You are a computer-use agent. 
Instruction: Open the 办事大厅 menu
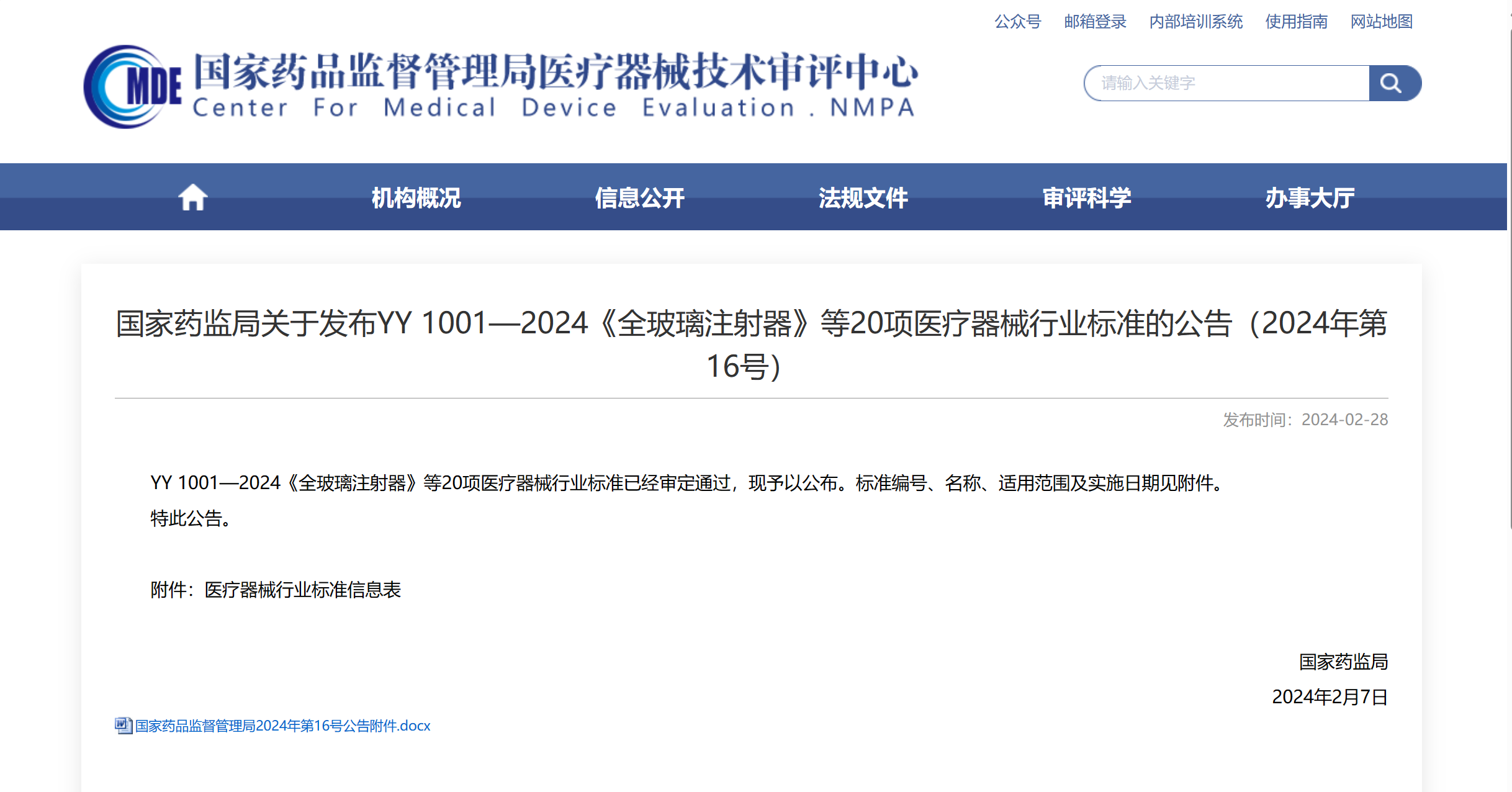click(1310, 198)
